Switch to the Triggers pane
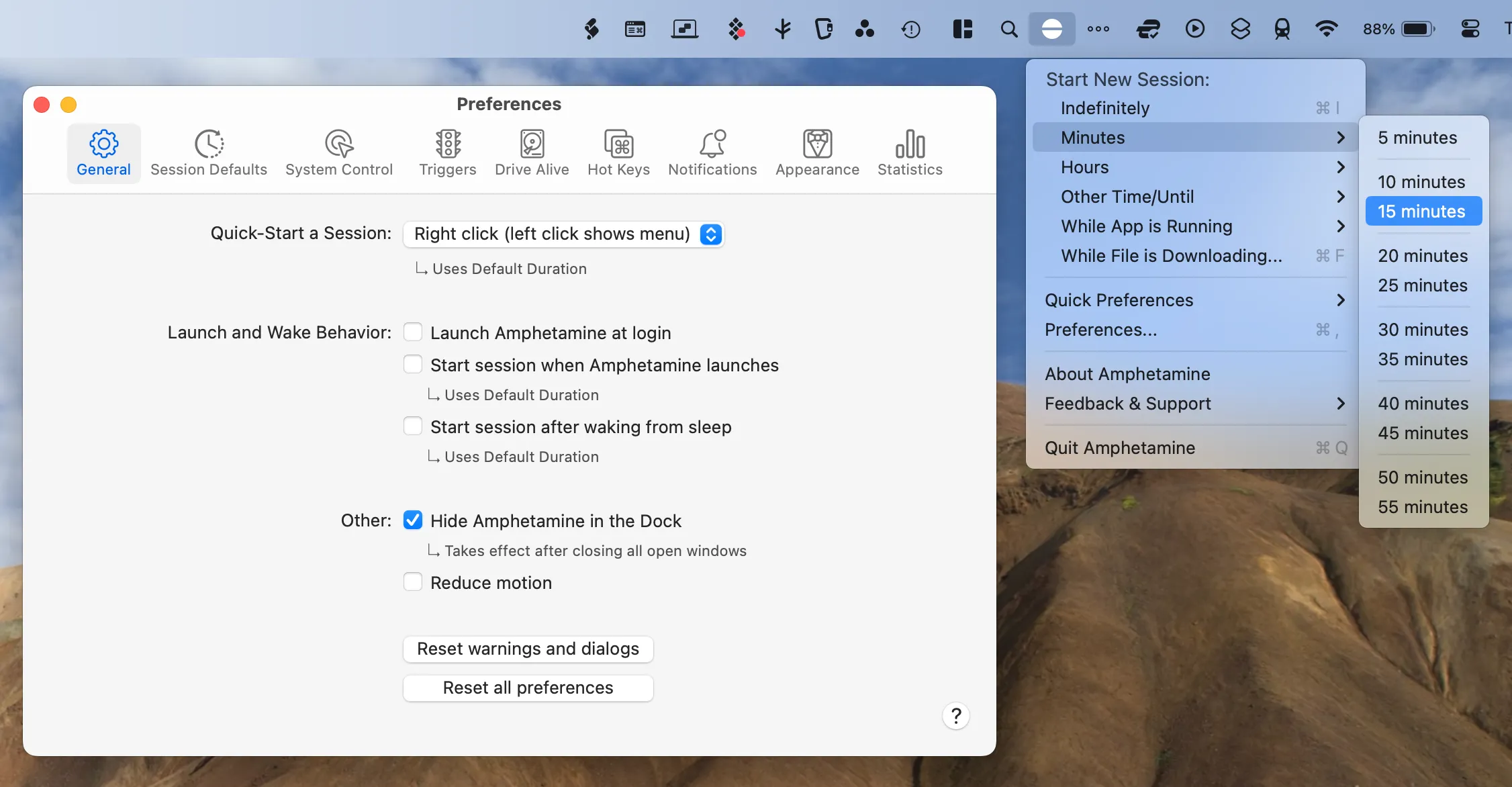1512x787 pixels. tap(447, 153)
